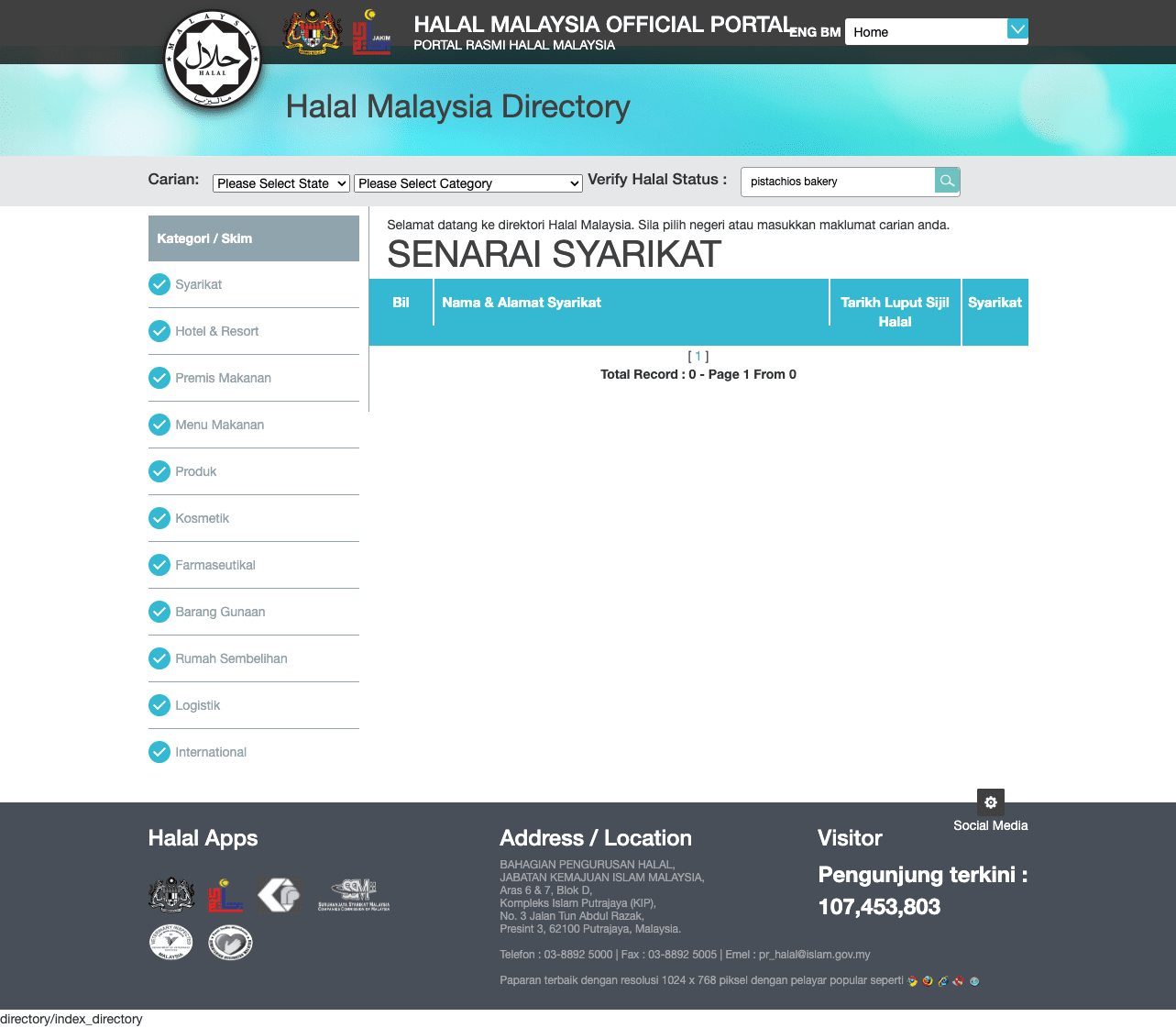Open the Please Select Category dropdown

468,183
